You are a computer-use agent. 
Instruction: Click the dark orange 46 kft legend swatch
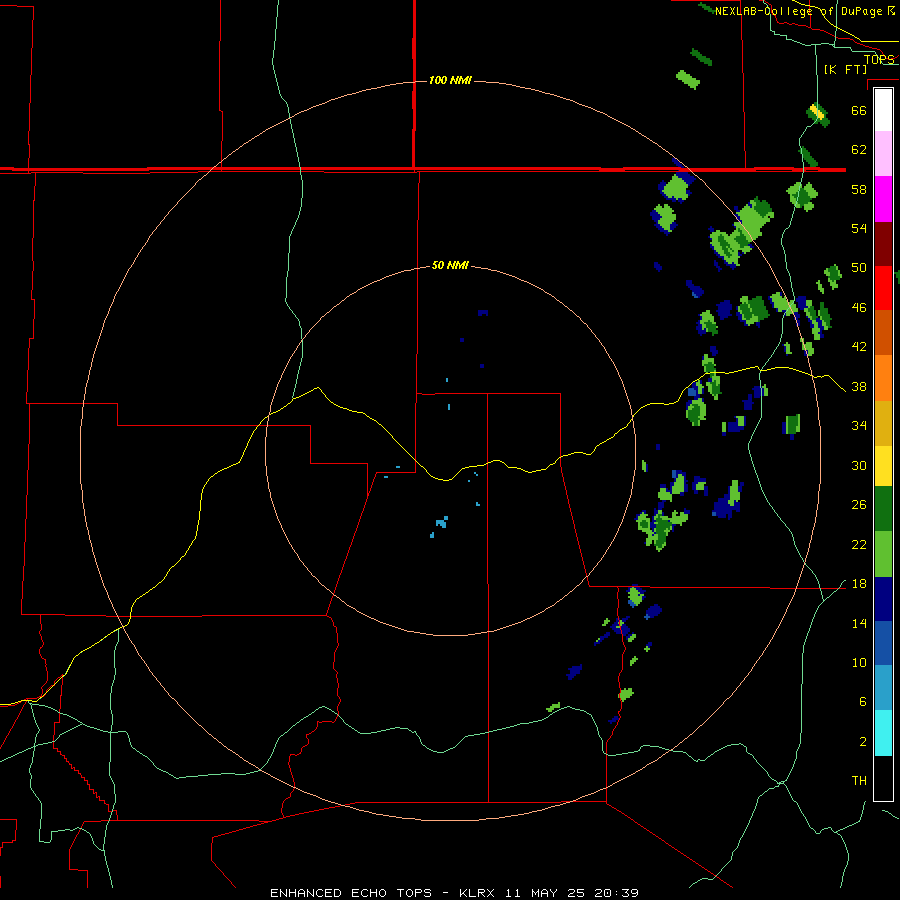pos(883,333)
